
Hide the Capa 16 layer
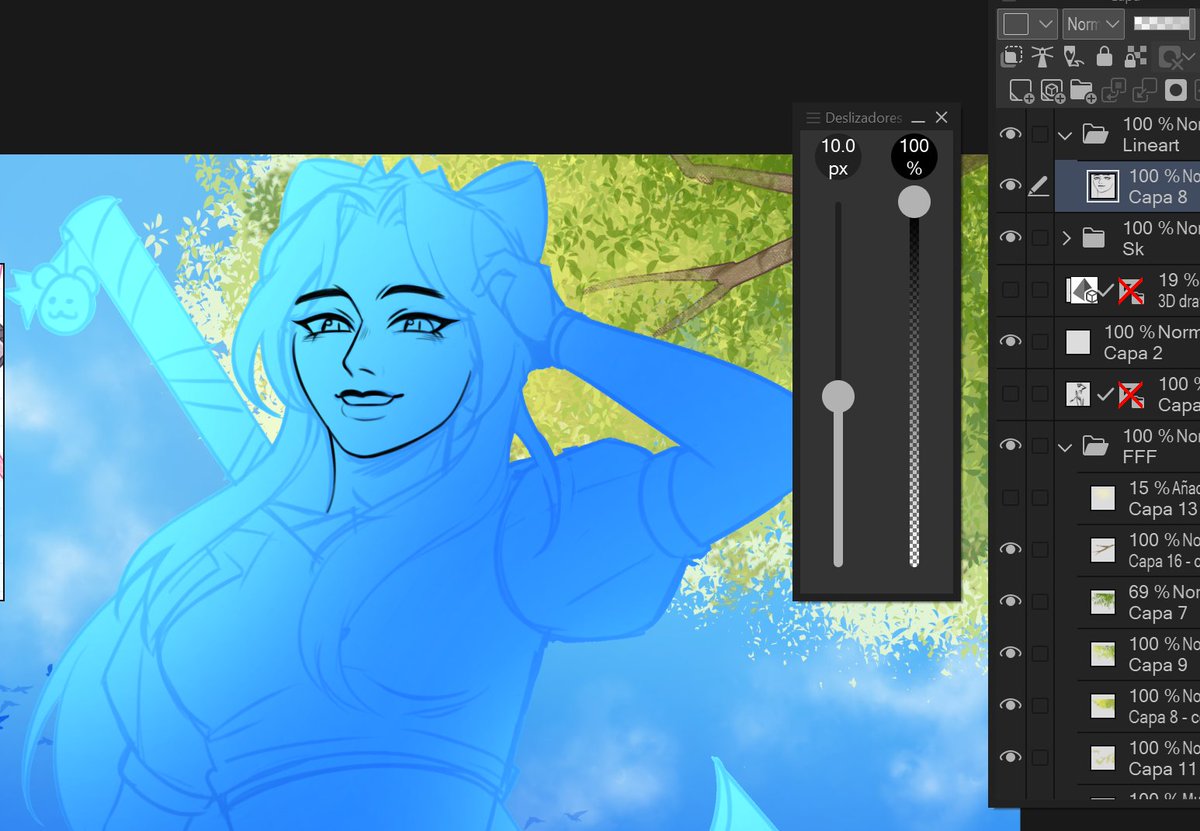(x=1010, y=549)
